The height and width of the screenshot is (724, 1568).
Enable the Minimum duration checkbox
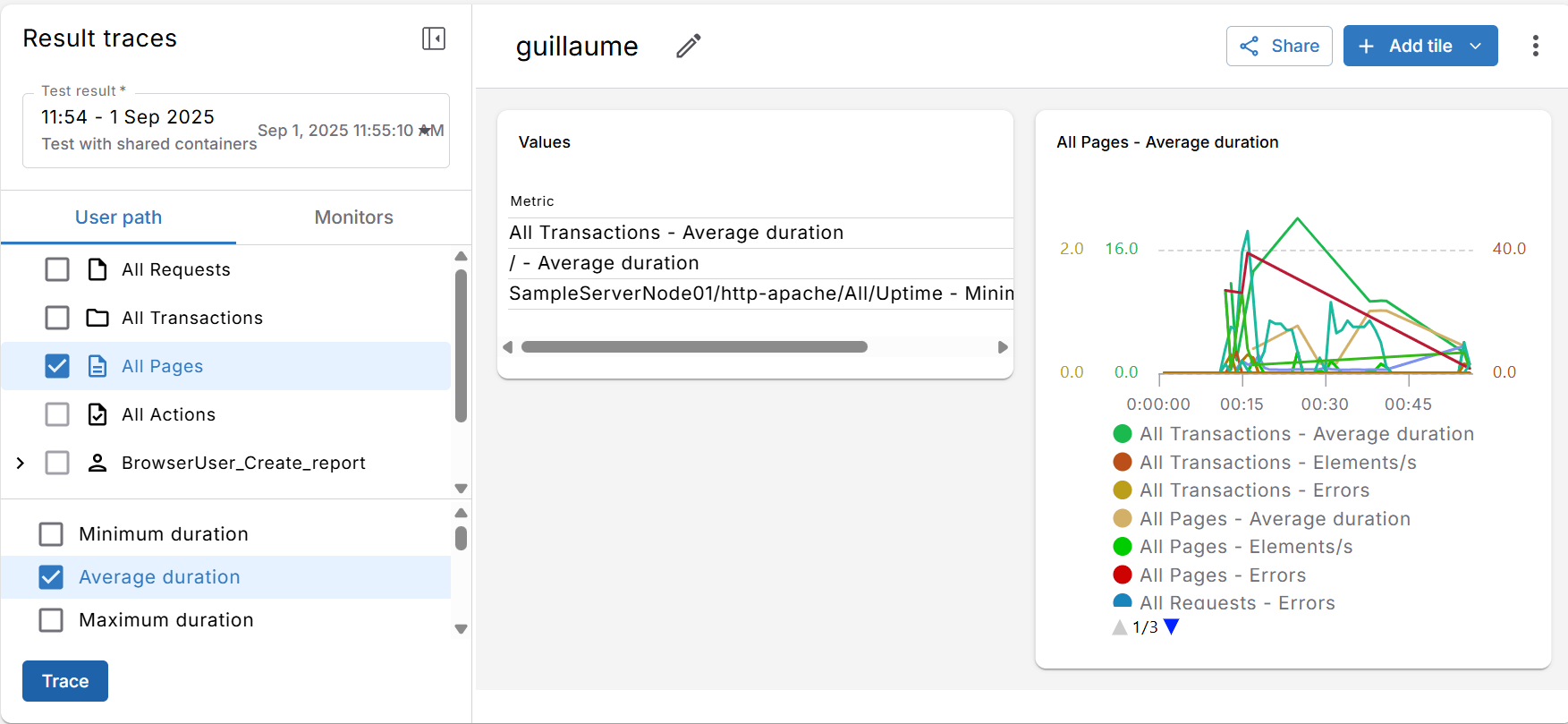tap(51, 534)
